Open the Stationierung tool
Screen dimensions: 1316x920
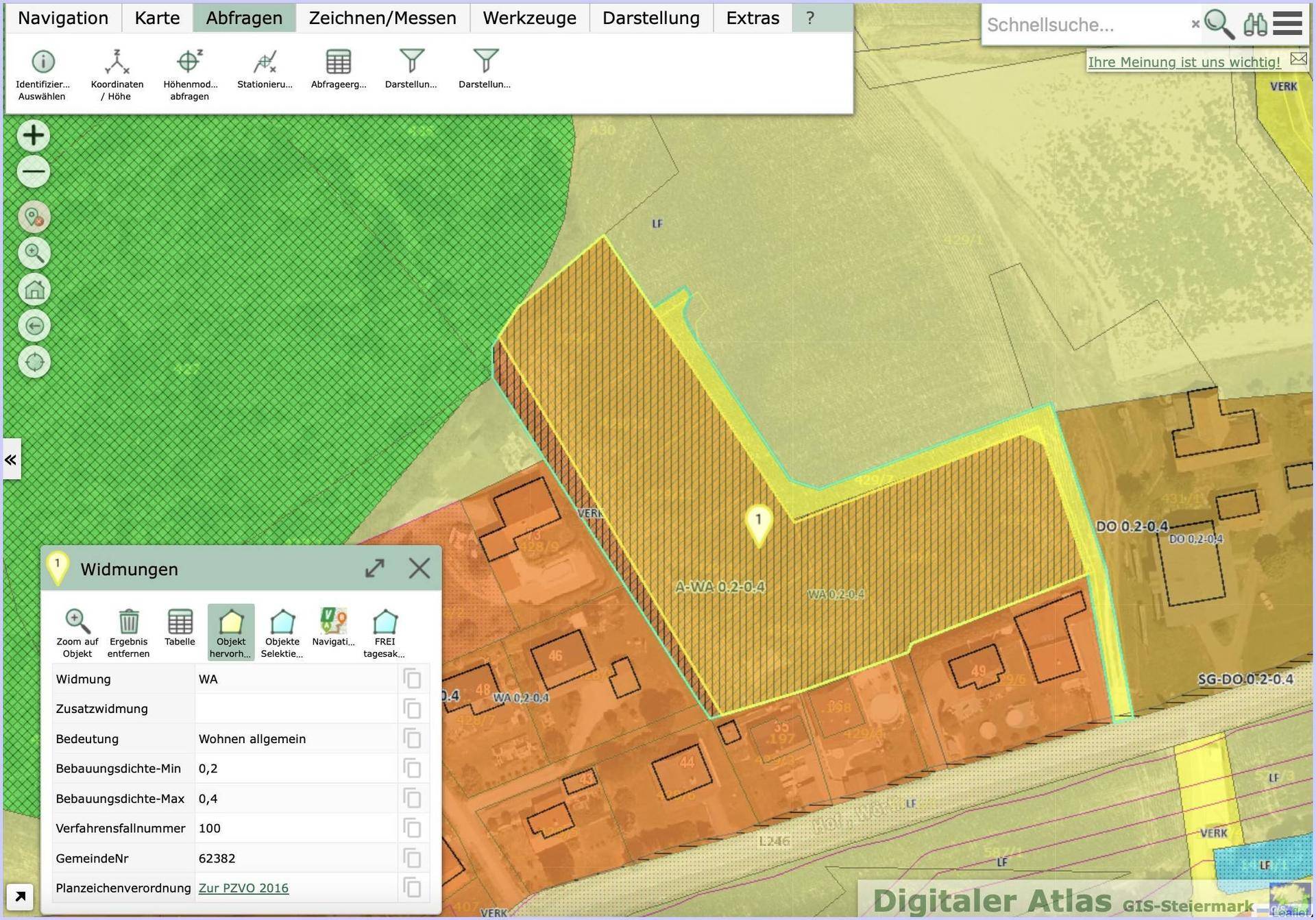(265, 69)
